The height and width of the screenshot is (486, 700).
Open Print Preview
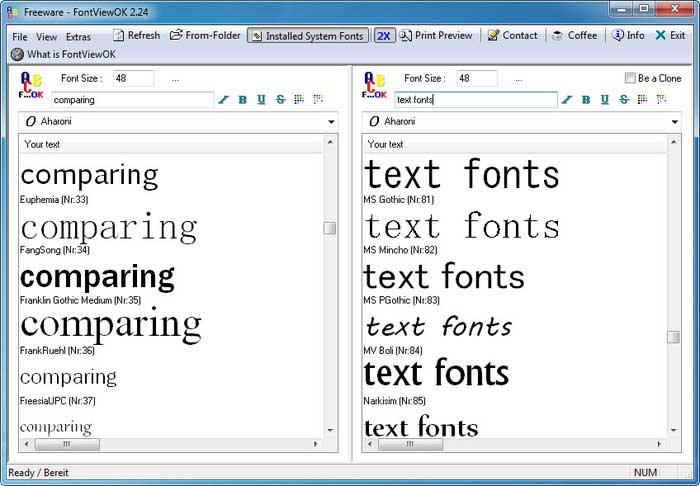[436, 36]
